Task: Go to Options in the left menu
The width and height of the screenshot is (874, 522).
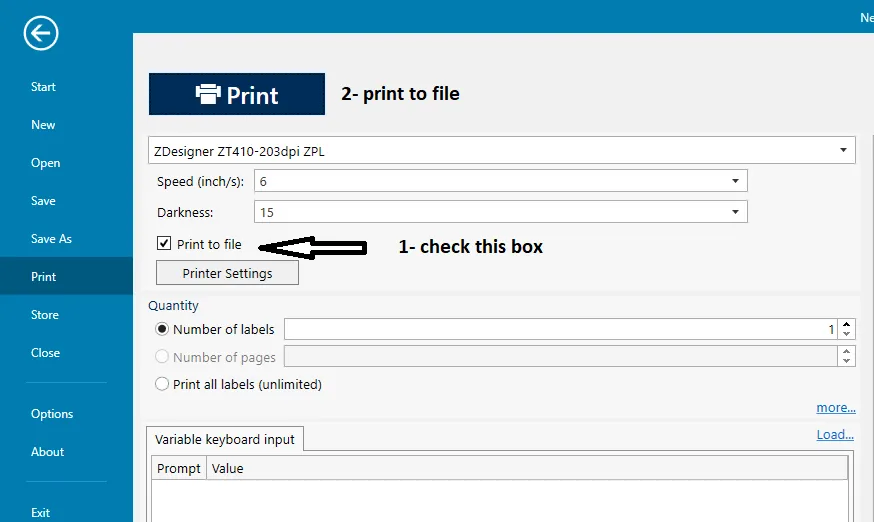Action: point(52,414)
